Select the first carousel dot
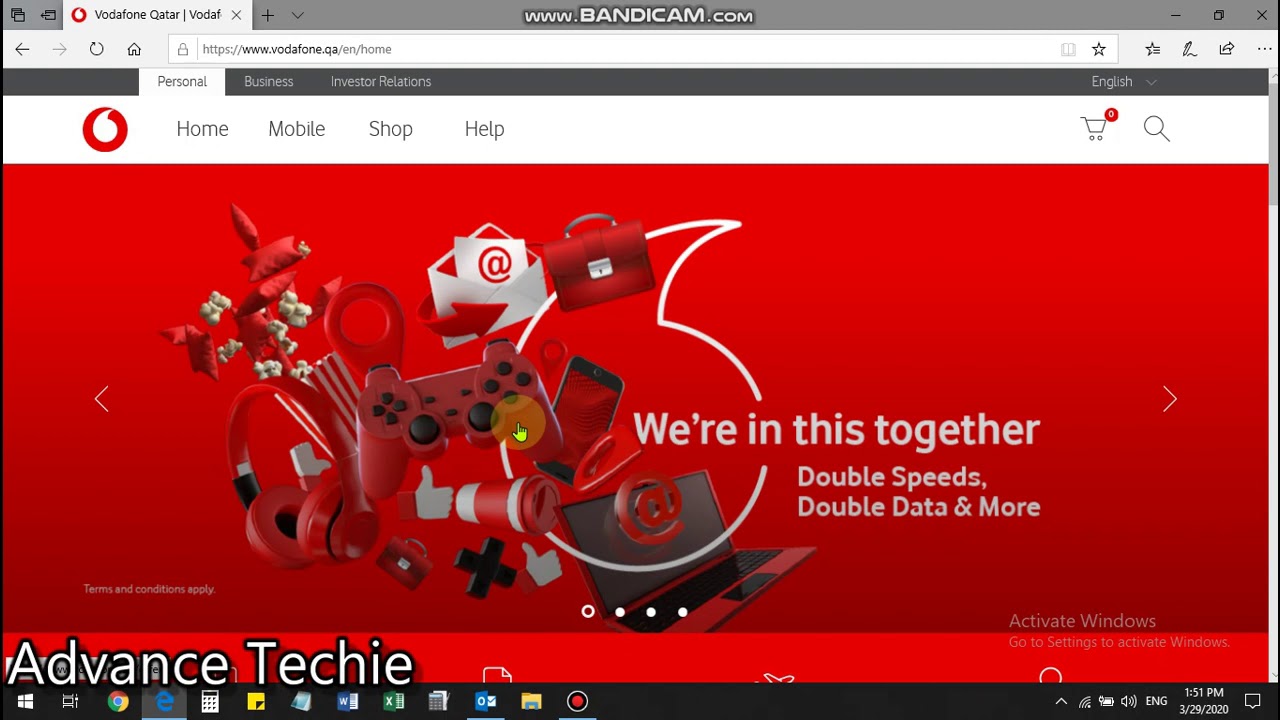Screen dimensions: 1280x720 588,611
